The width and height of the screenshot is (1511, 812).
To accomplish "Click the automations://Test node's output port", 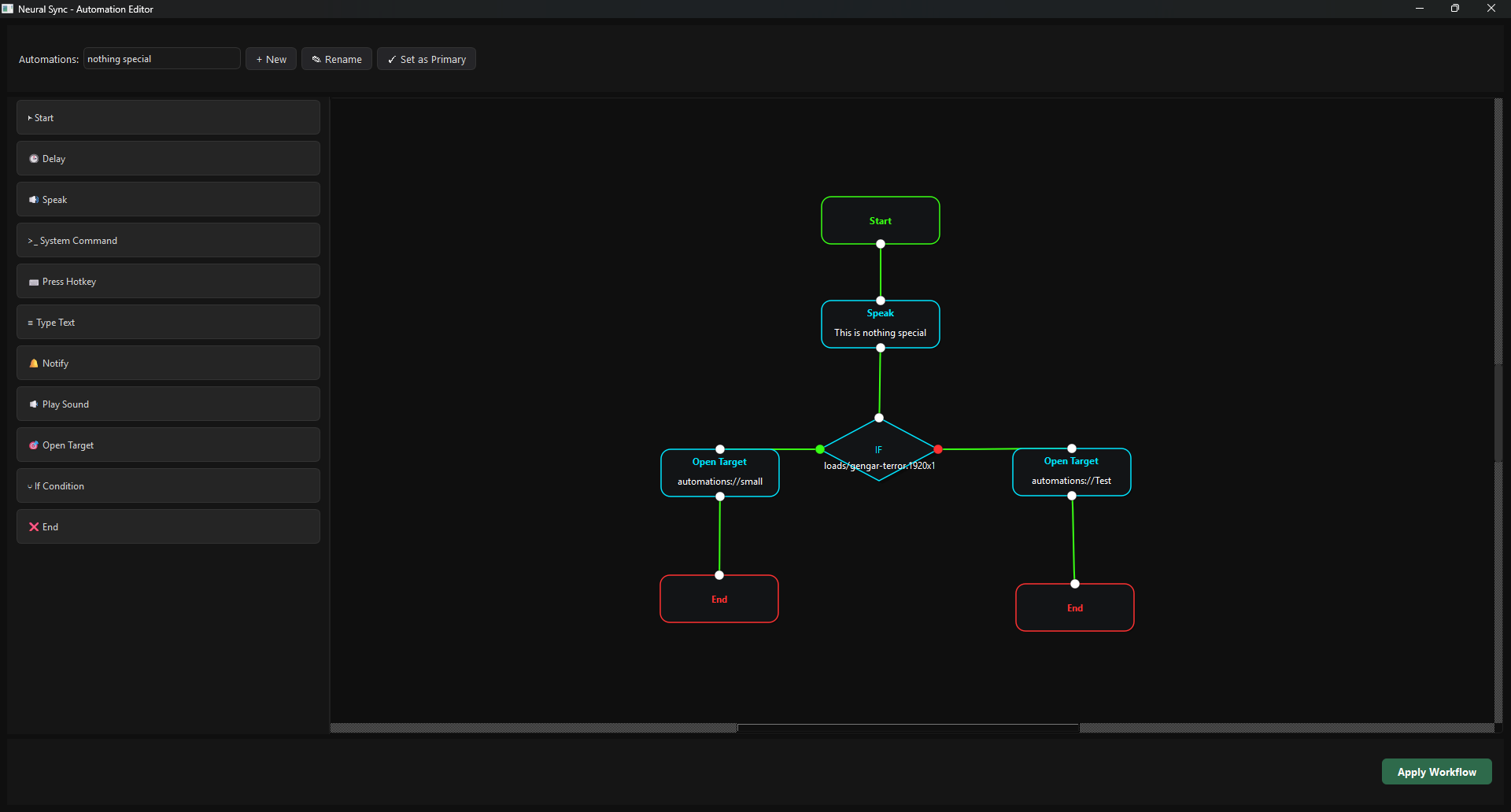I will click(x=1072, y=496).
